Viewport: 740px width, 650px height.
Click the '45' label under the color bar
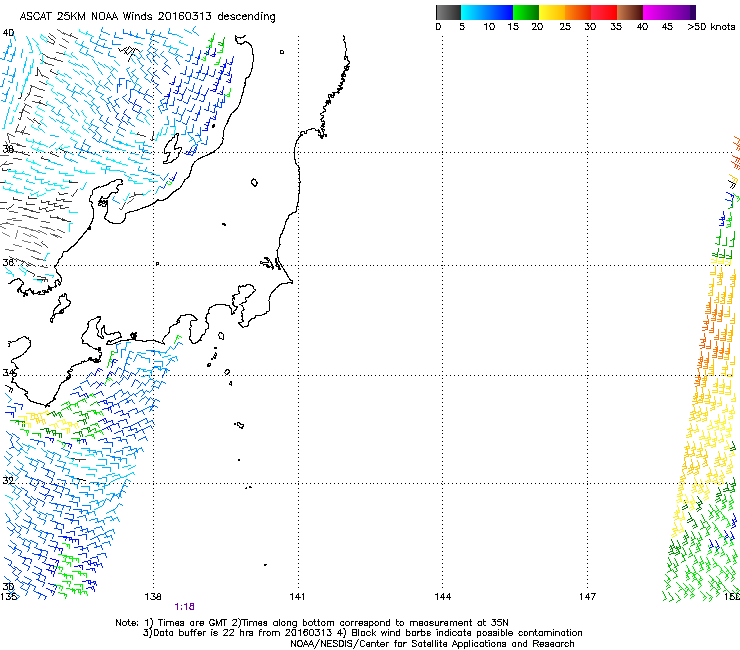tap(667, 27)
